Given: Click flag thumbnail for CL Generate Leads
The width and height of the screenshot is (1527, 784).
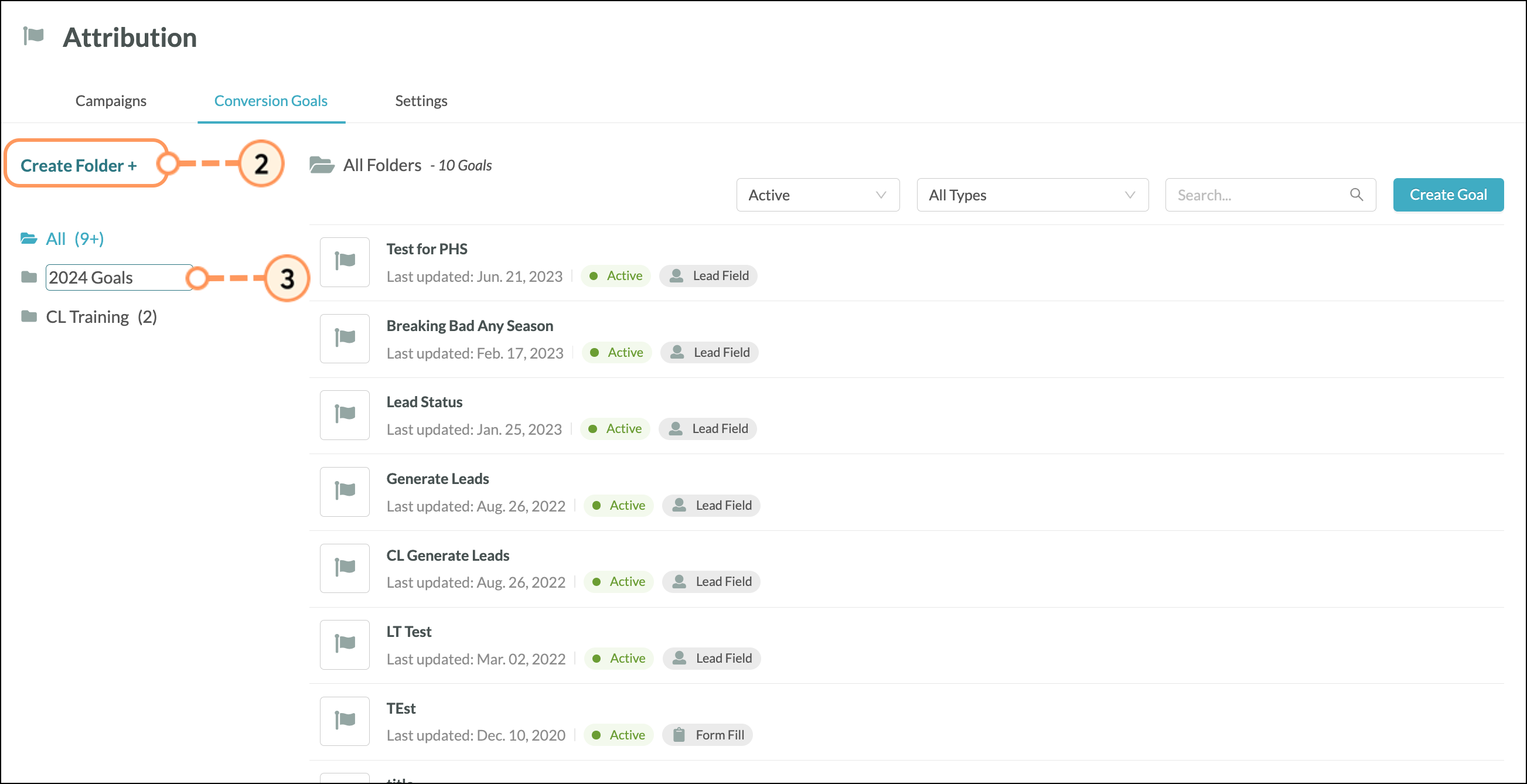Looking at the screenshot, I should [345, 568].
